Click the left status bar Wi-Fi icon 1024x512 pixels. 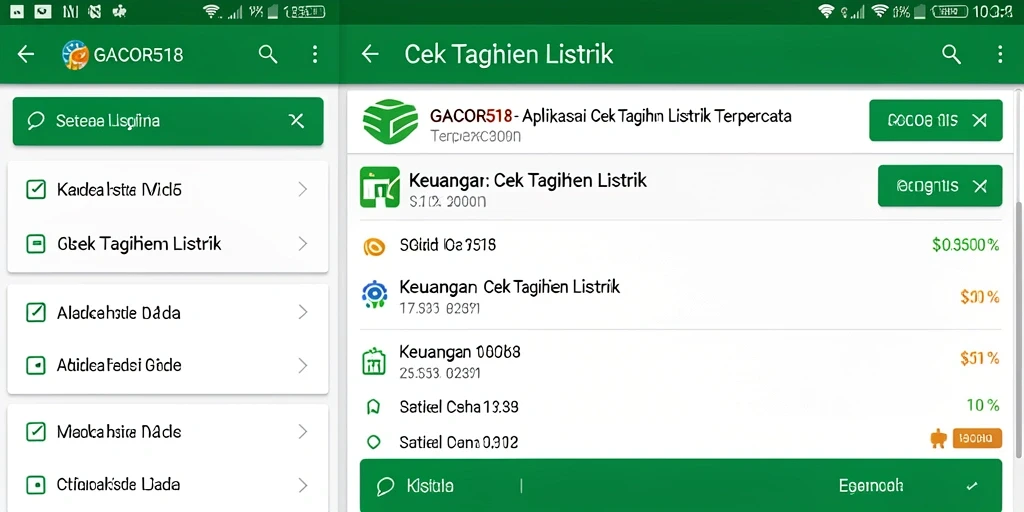point(211,11)
